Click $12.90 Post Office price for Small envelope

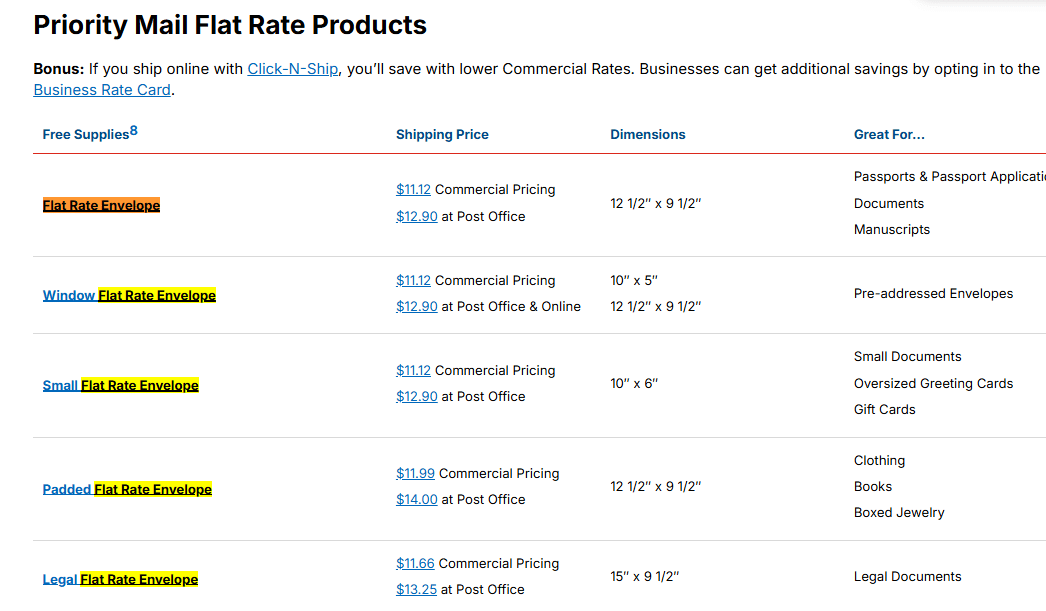tap(417, 397)
